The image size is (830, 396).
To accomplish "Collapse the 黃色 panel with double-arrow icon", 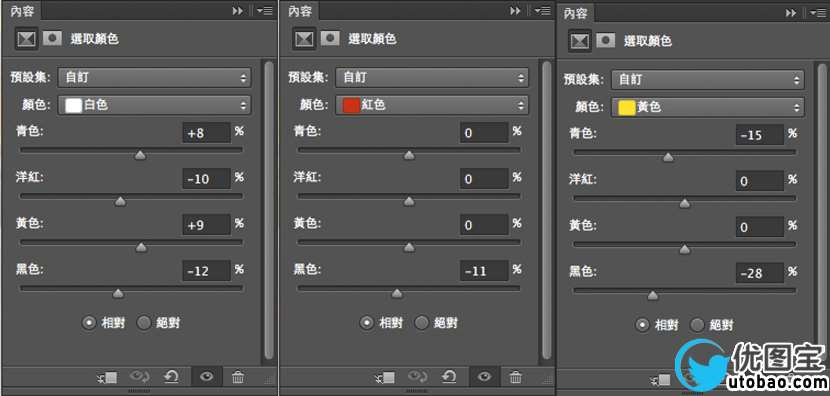I will tap(791, 13).
